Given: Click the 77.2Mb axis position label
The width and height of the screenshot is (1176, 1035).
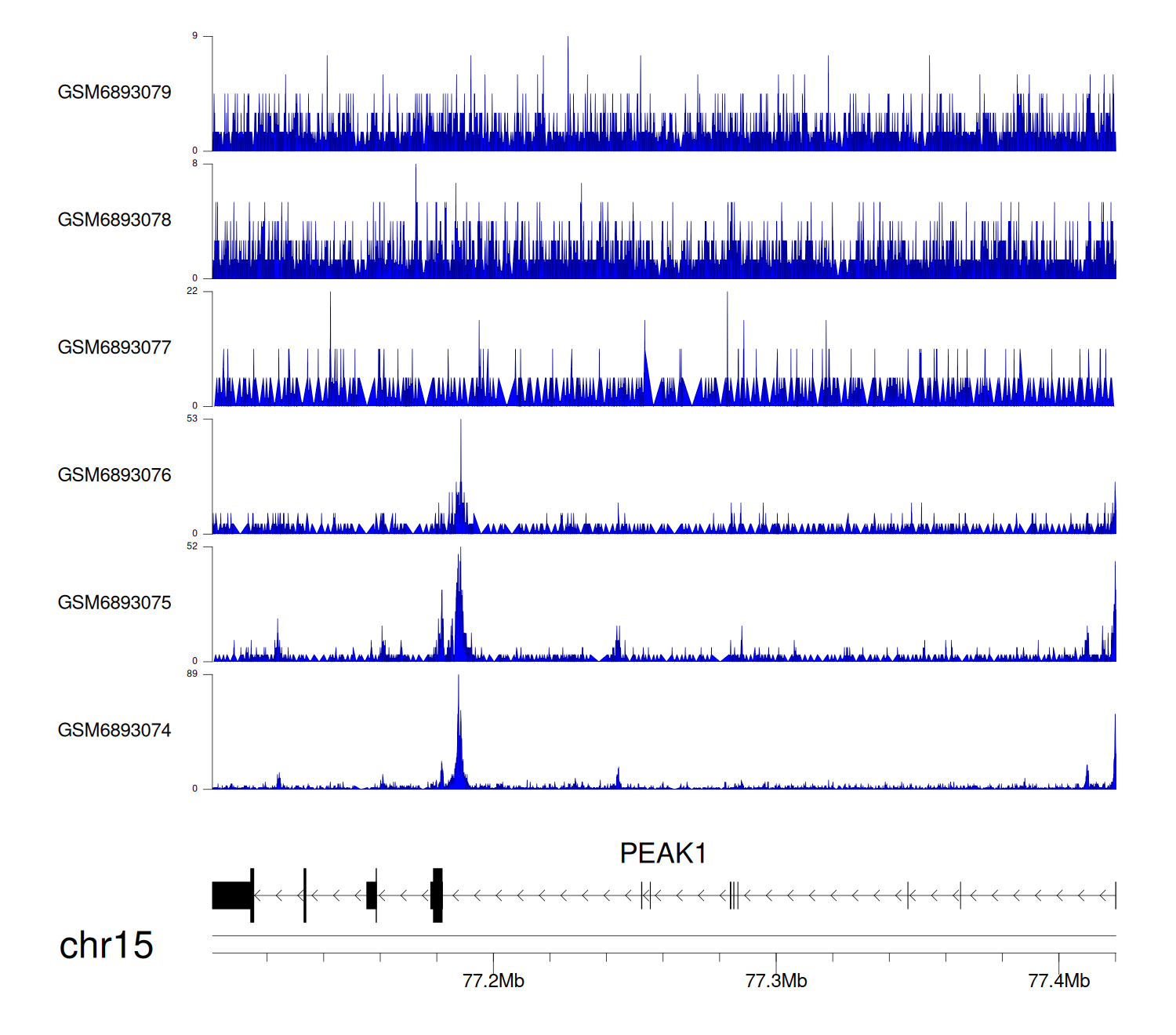Looking at the screenshot, I should tap(493, 981).
